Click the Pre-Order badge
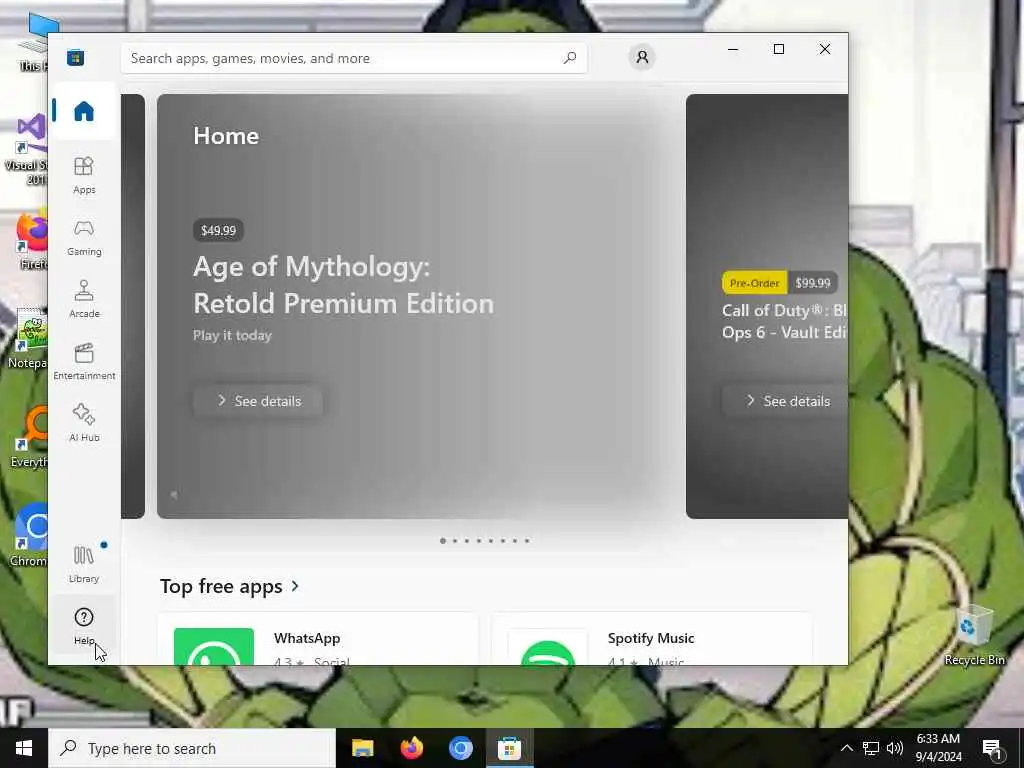This screenshot has height=768, width=1024. pyautogui.click(x=754, y=283)
